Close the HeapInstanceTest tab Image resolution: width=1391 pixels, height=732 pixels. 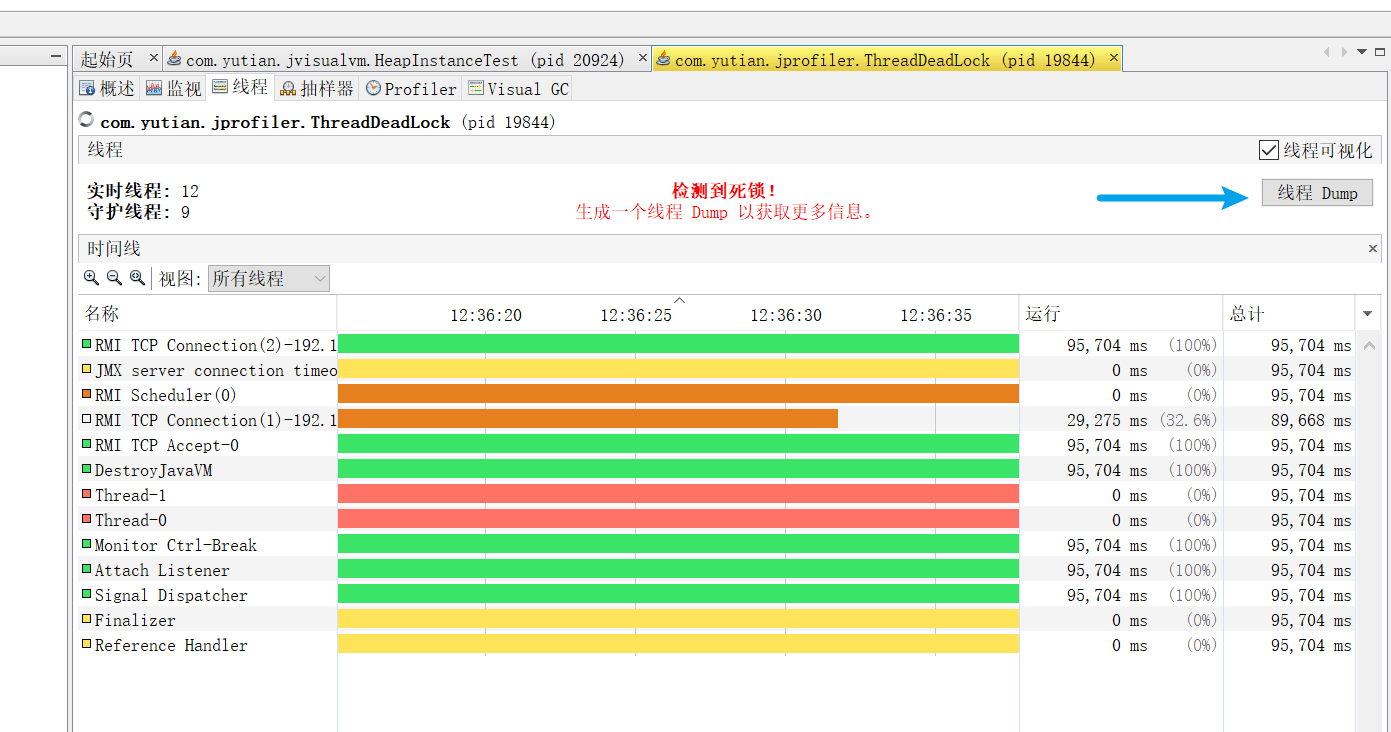[x=642, y=59]
